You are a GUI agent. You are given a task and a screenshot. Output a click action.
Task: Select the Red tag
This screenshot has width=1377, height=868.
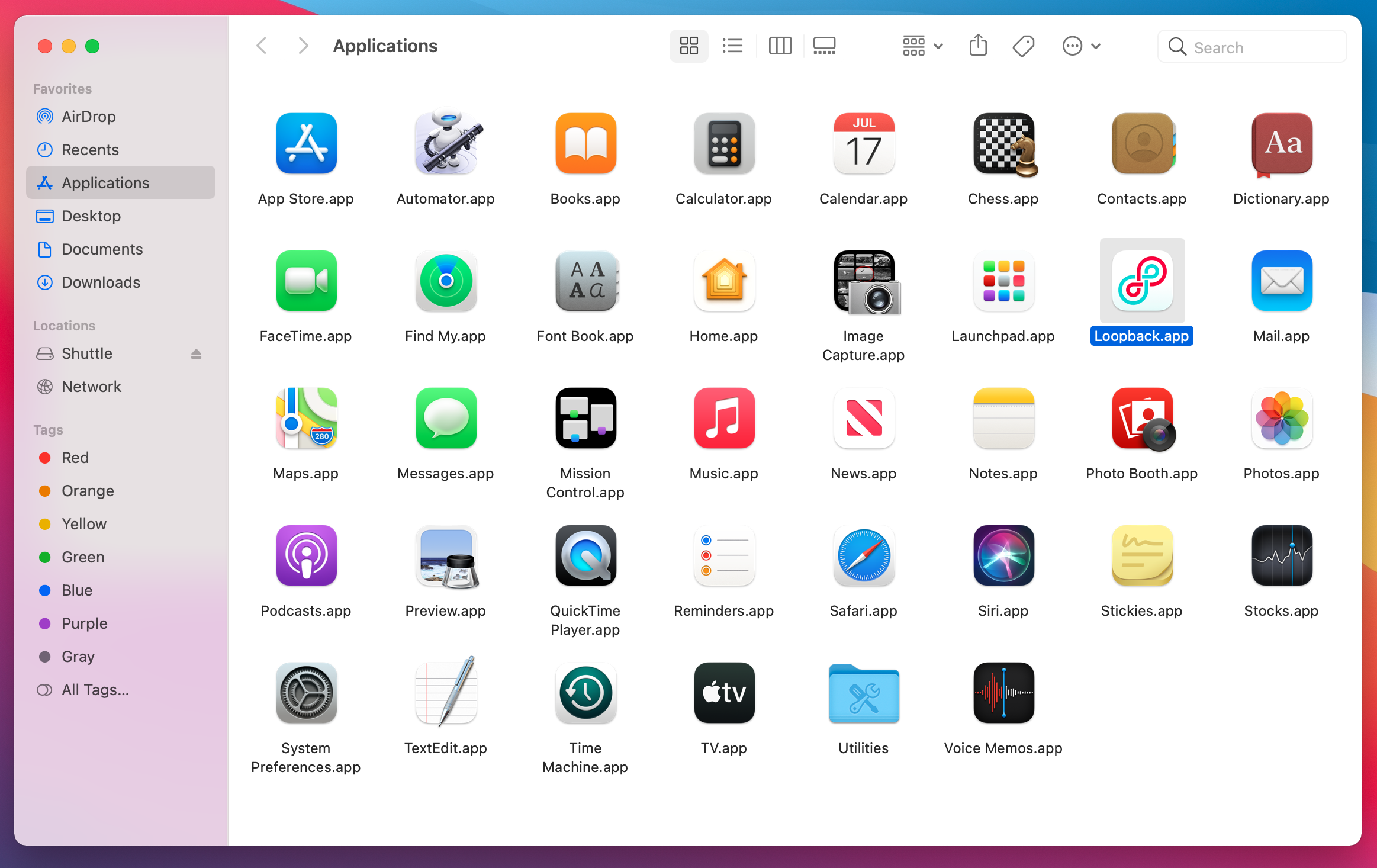point(121,458)
